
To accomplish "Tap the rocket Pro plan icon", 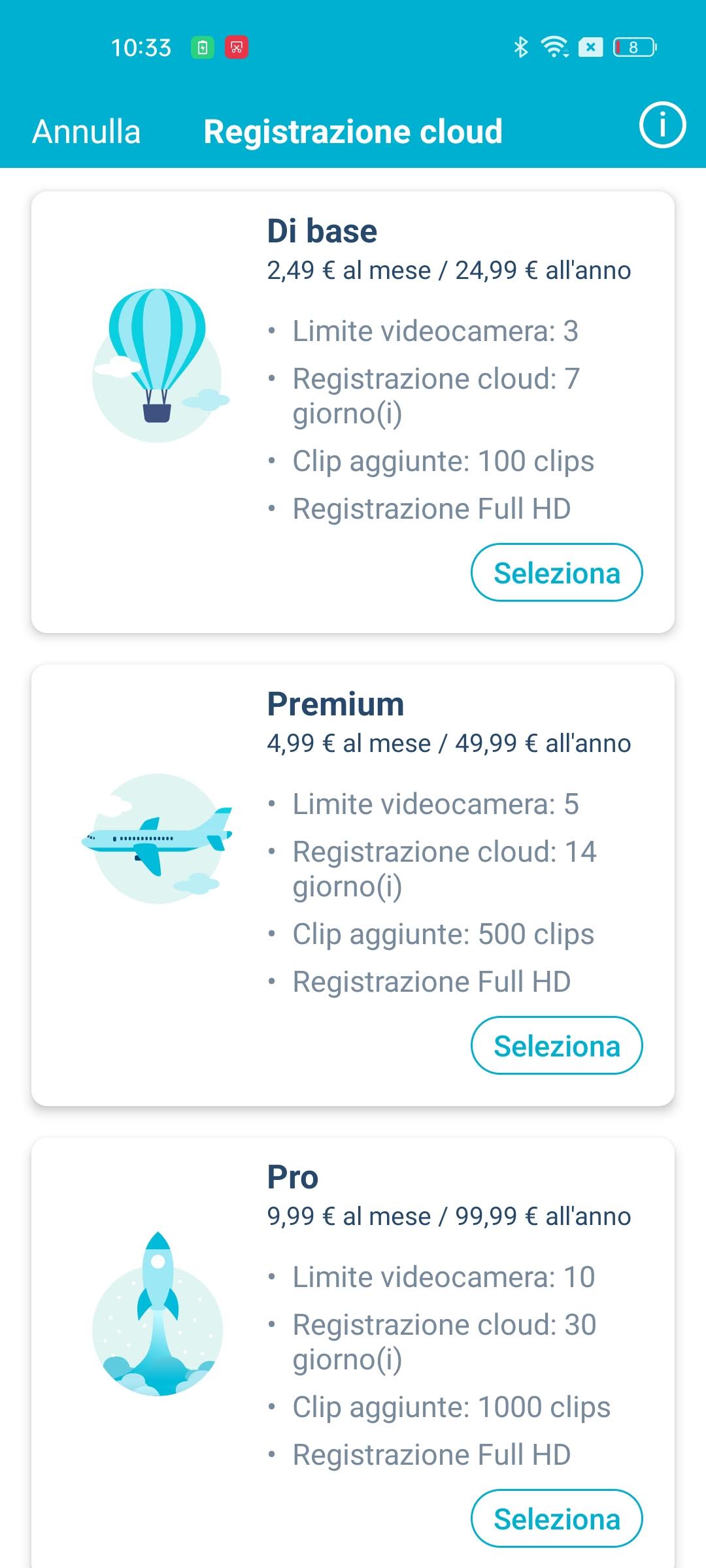I will pos(158,1313).
